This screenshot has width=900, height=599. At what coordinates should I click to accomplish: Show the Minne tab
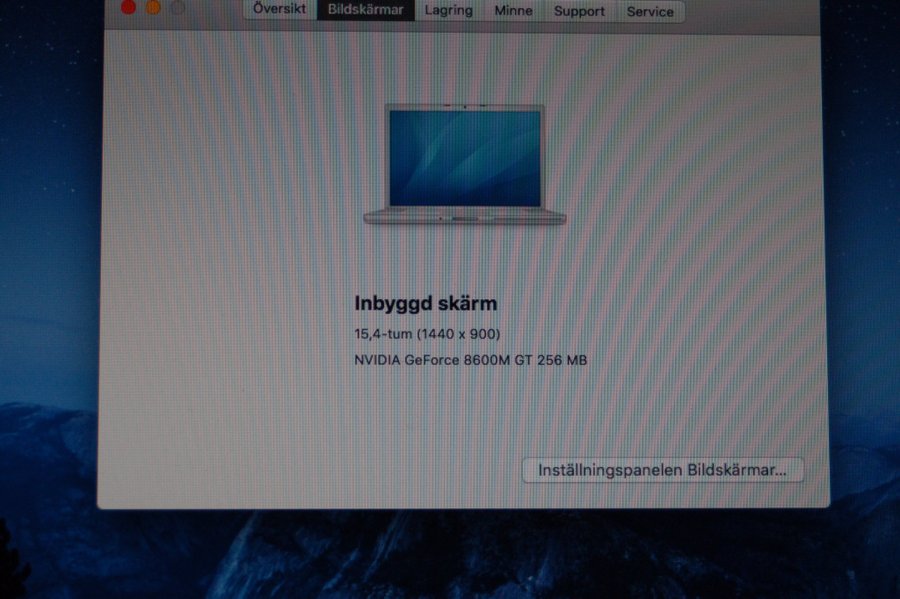click(513, 11)
